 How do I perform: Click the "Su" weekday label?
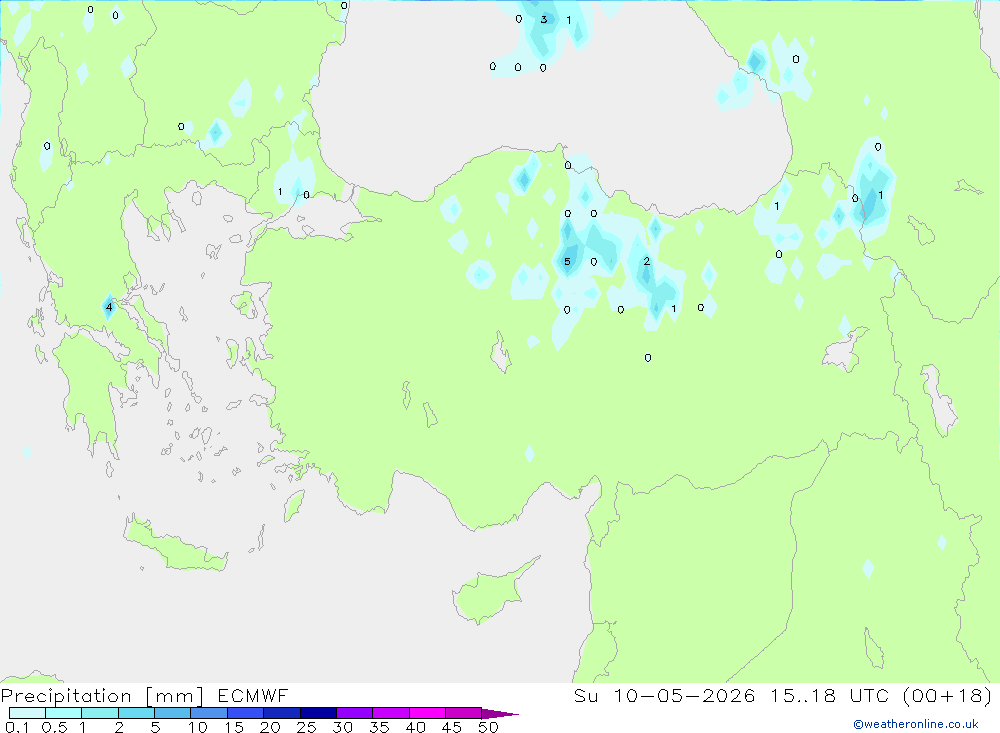pyautogui.click(x=586, y=695)
